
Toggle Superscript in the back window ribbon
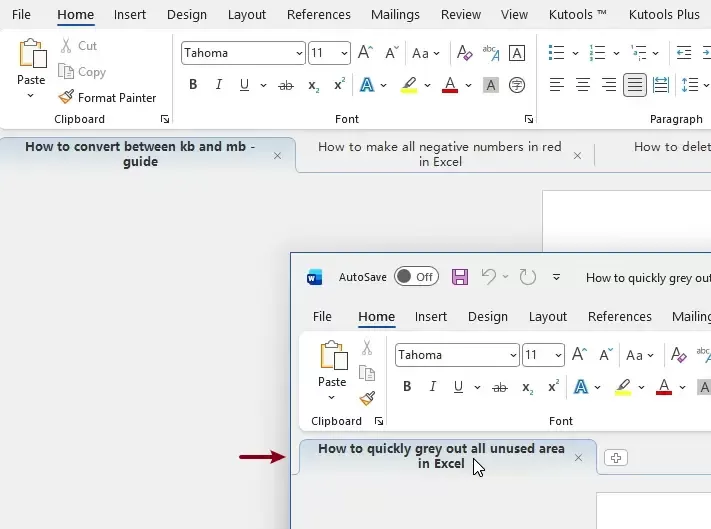click(x=339, y=85)
